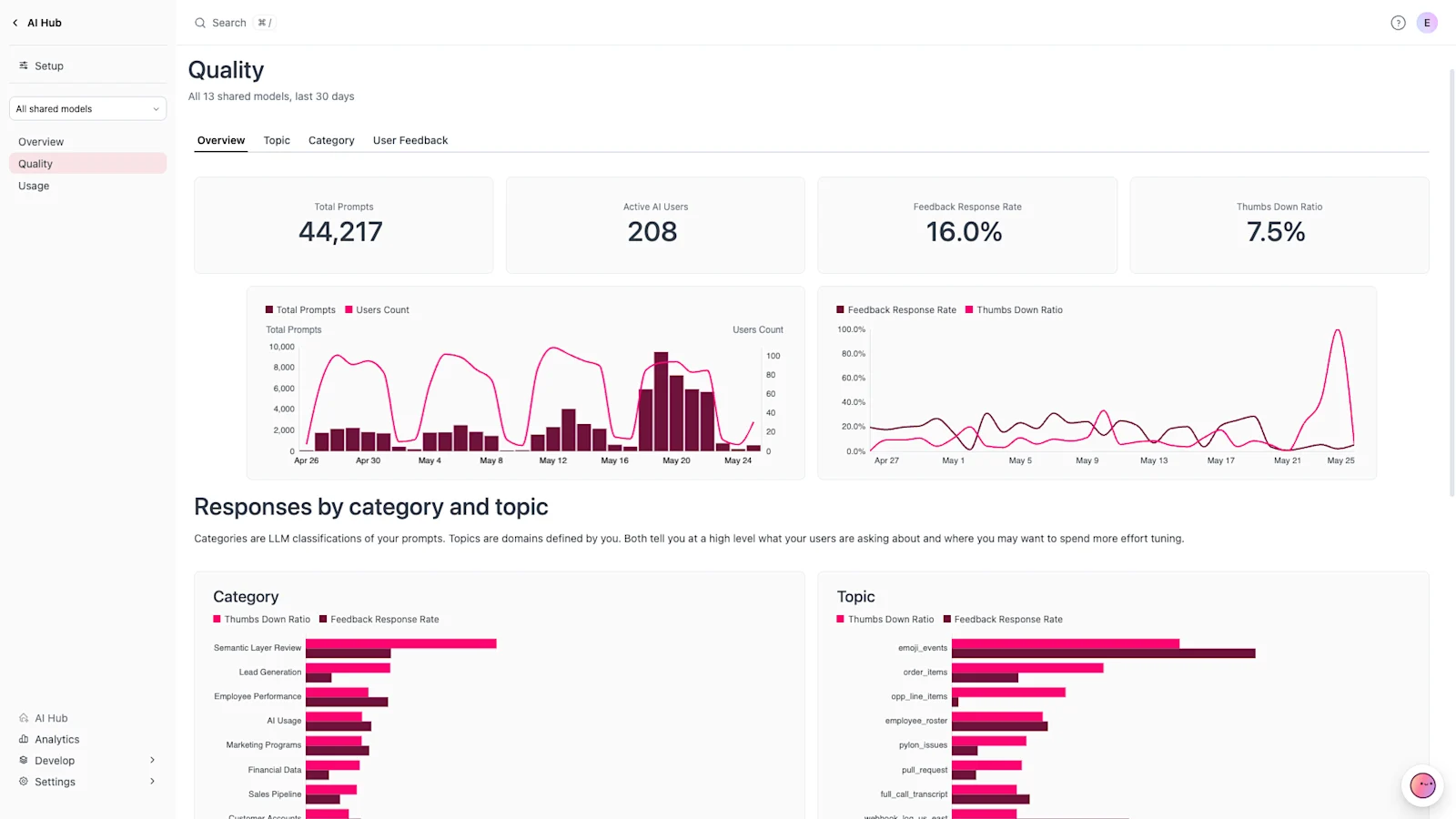Viewport: 1456px width, 819px height.
Task: Click the AI Usage category label
Action: (x=284, y=721)
